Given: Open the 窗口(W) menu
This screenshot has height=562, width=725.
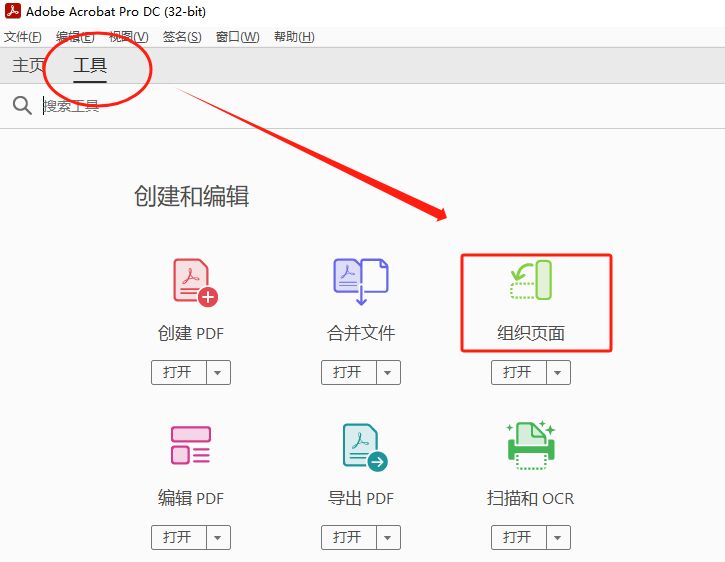Looking at the screenshot, I should [x=238, y=37].
